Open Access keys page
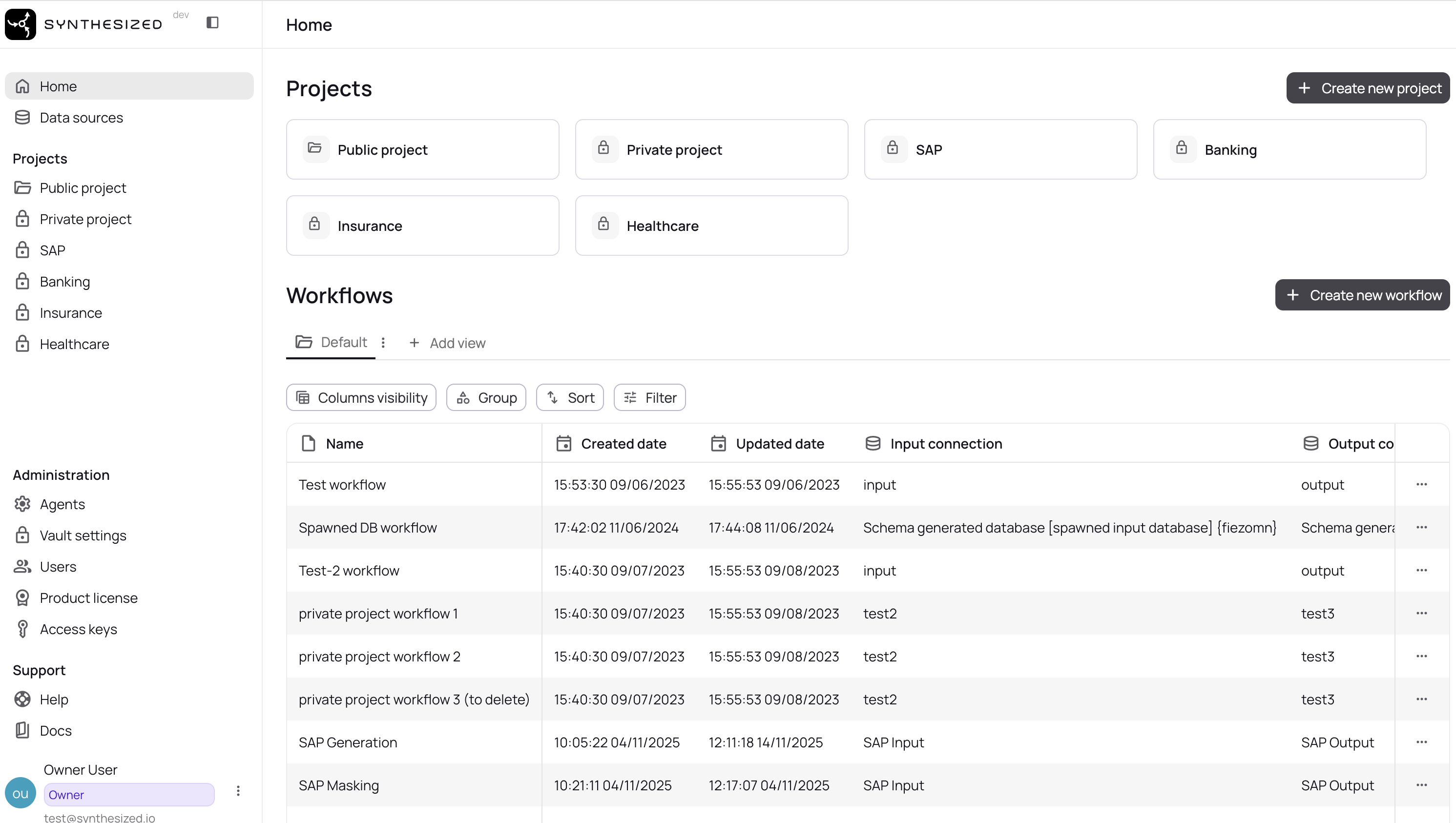Image resolution: width=1456 pixels, height=823 pixels. [78, 629]
